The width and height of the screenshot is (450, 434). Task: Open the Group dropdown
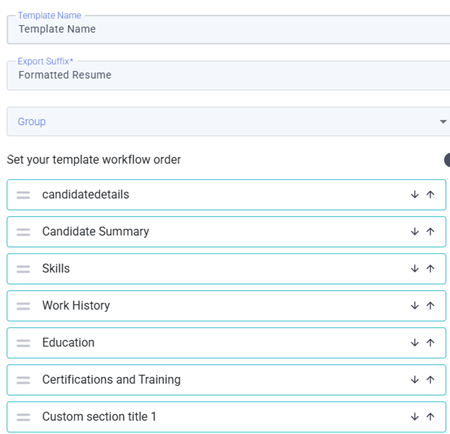pos(229,121)
